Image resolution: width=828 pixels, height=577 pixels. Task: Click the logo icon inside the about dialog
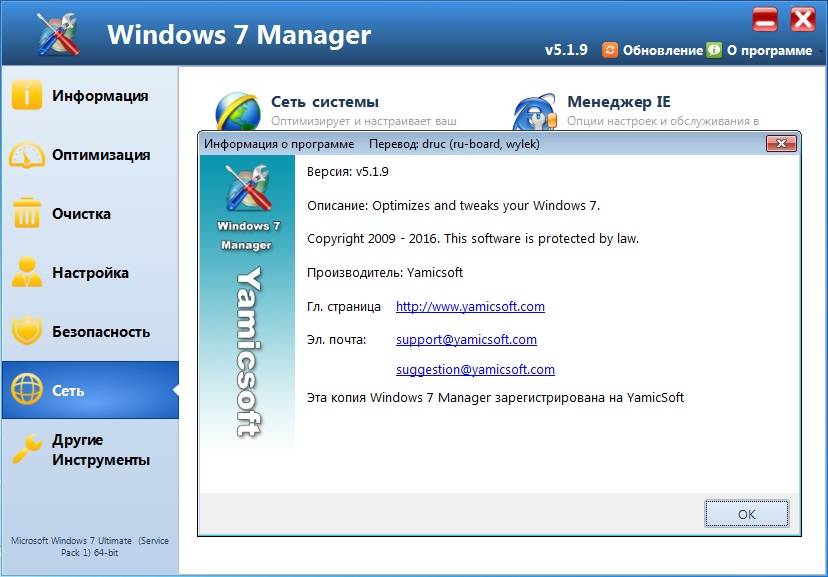click(x=247, y=188)
